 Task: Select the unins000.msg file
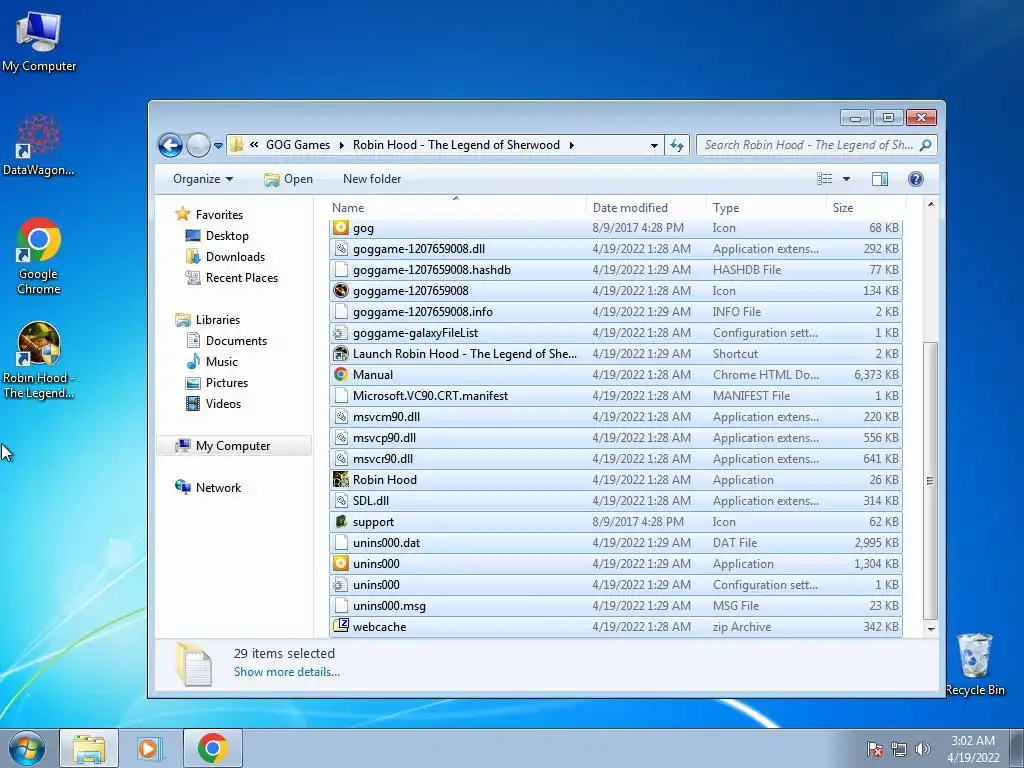click(615, 606)
